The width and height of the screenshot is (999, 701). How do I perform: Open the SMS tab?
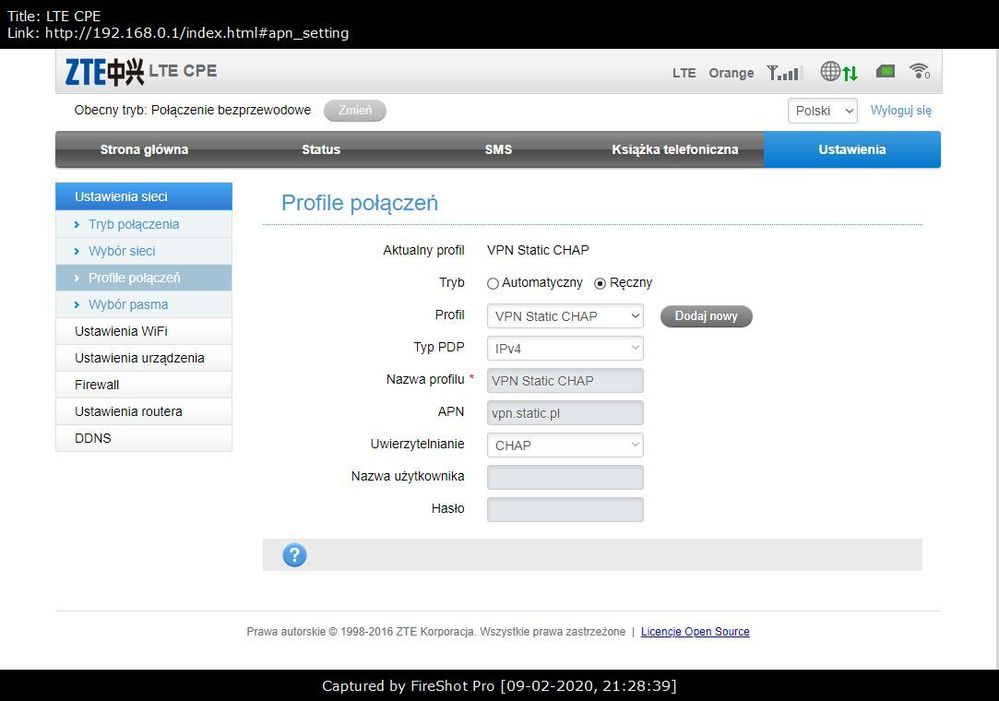pos(498,150)
